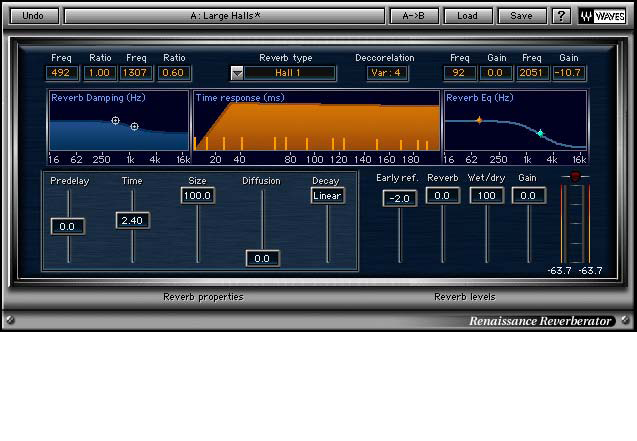The height and width of the screenshot is (441, 637).
Task: Toggle the A->B setup switch
Action: 414,16
